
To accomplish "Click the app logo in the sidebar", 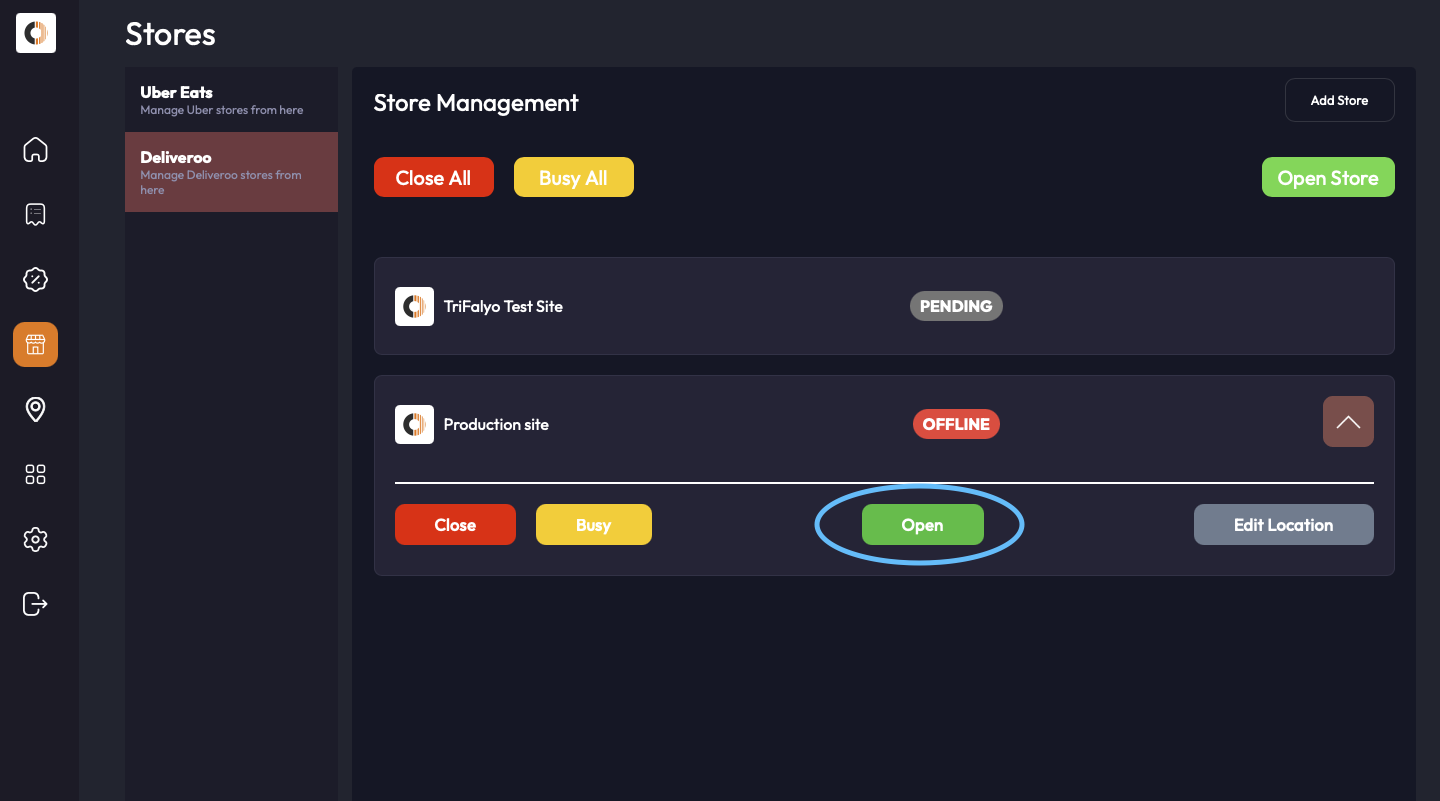I will click(x=36, y=33).
